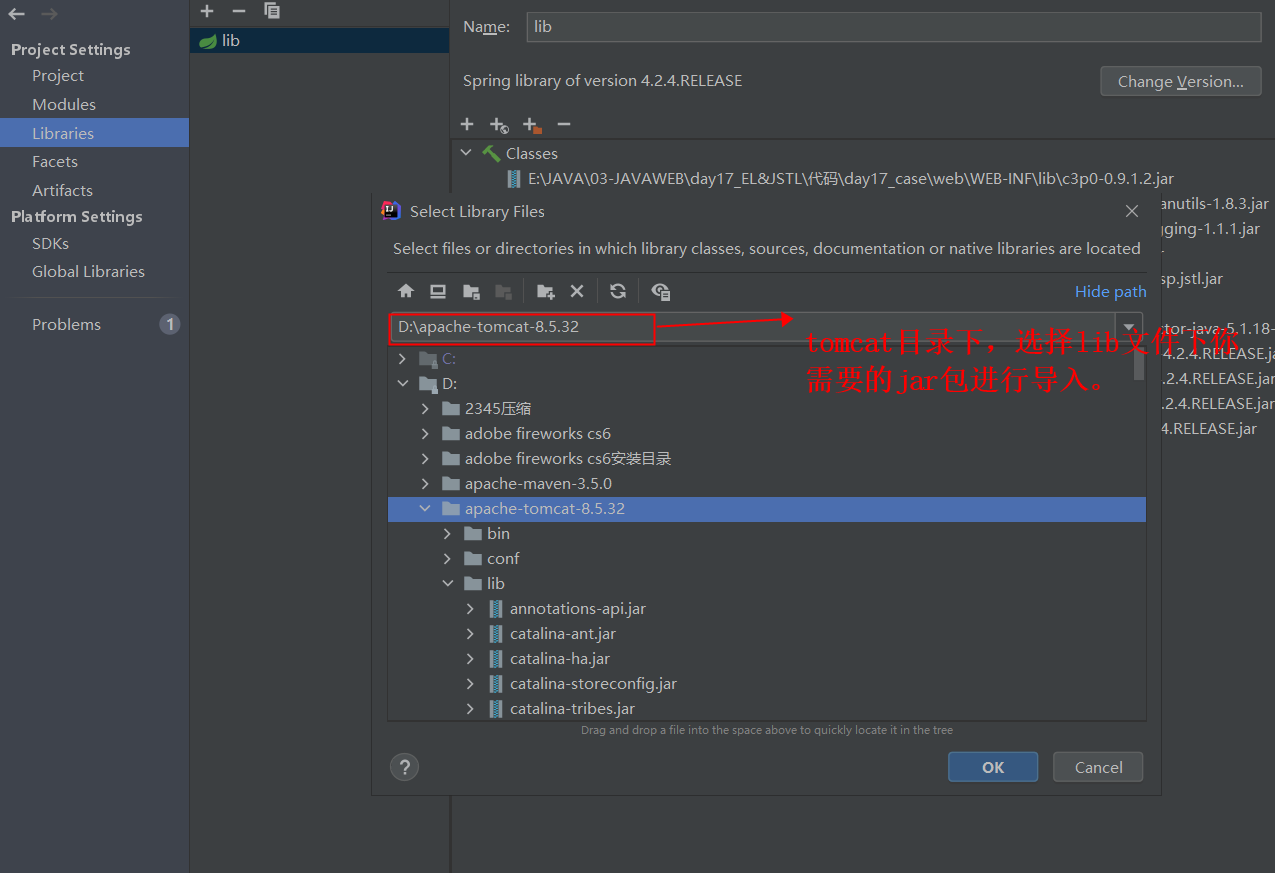Screen dimensions: 1275x873
Task: Expand the conf folder
Action: click(x=447, y=559)
